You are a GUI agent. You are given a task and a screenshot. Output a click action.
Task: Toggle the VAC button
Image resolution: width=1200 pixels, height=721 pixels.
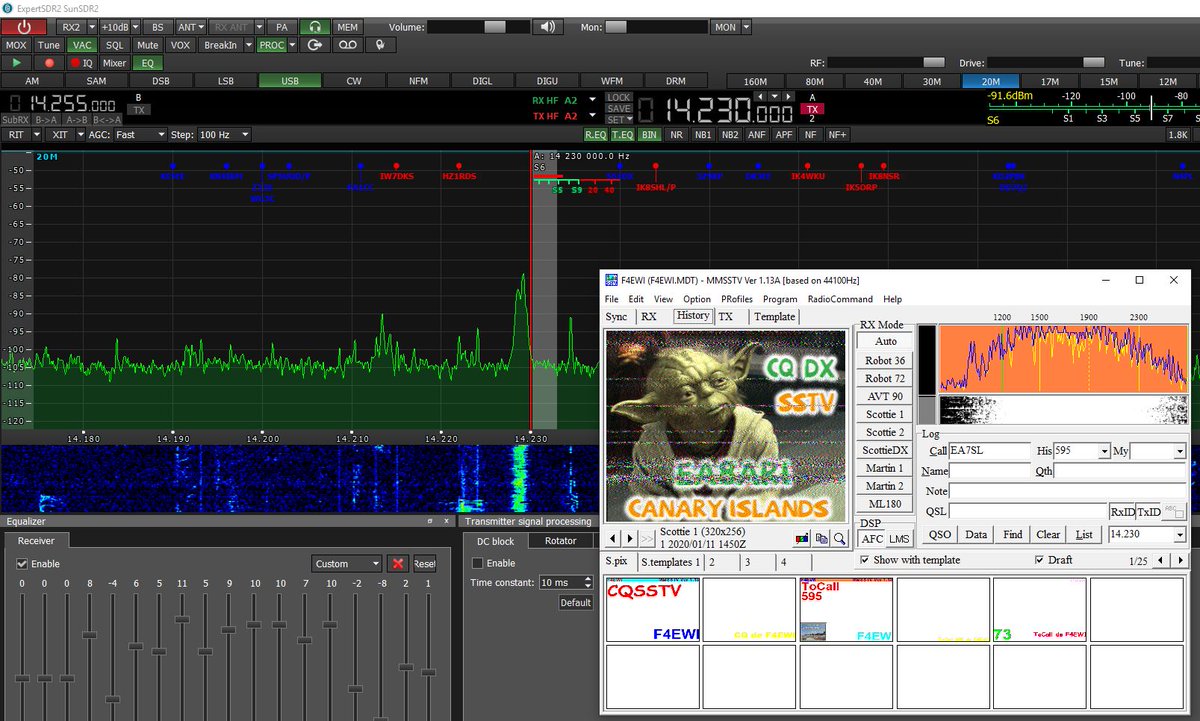[x=82, y=45]
